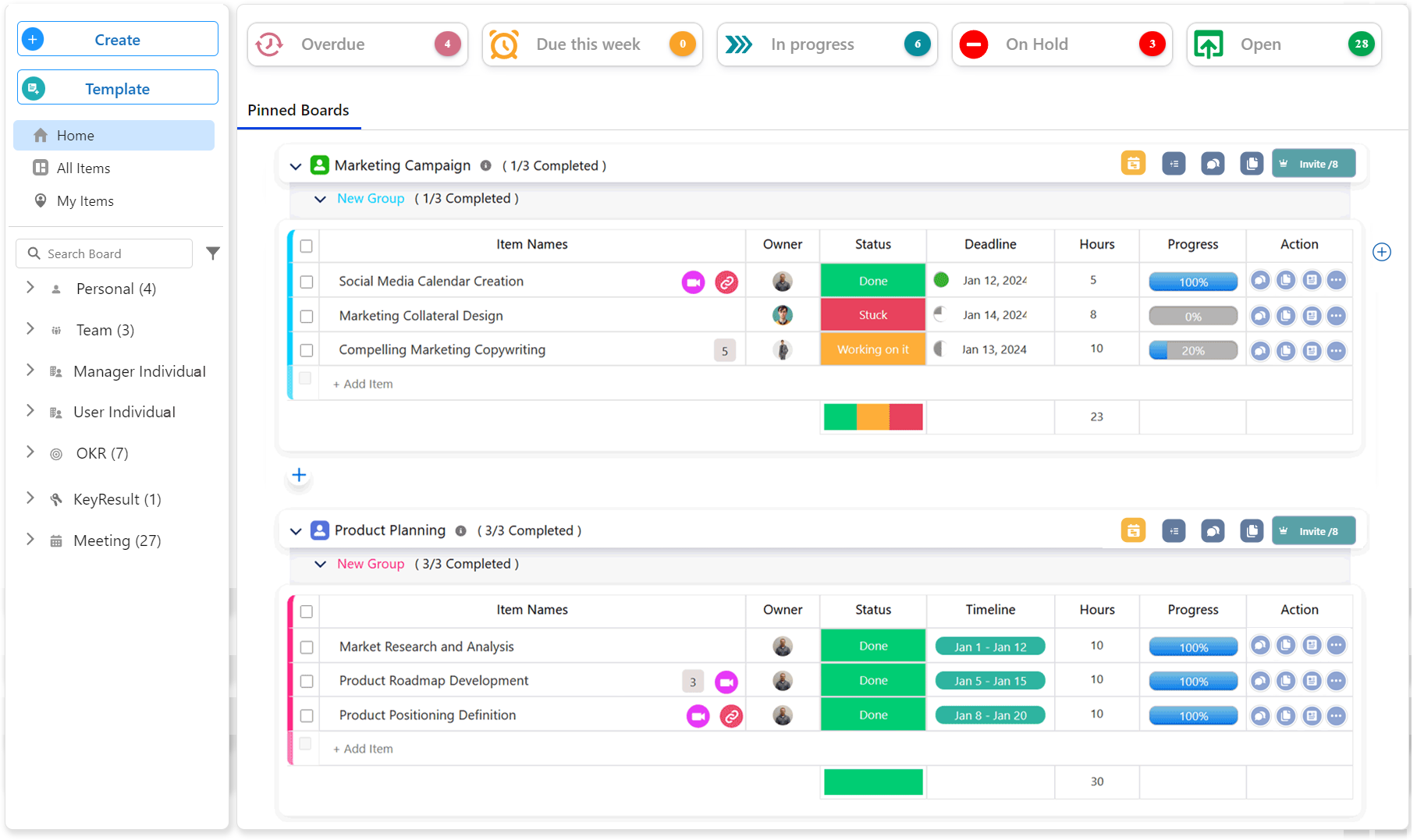Check the Social Media Calendar Creation checkbox
This screenshot has height=840, width=1417.
(307, 282)
